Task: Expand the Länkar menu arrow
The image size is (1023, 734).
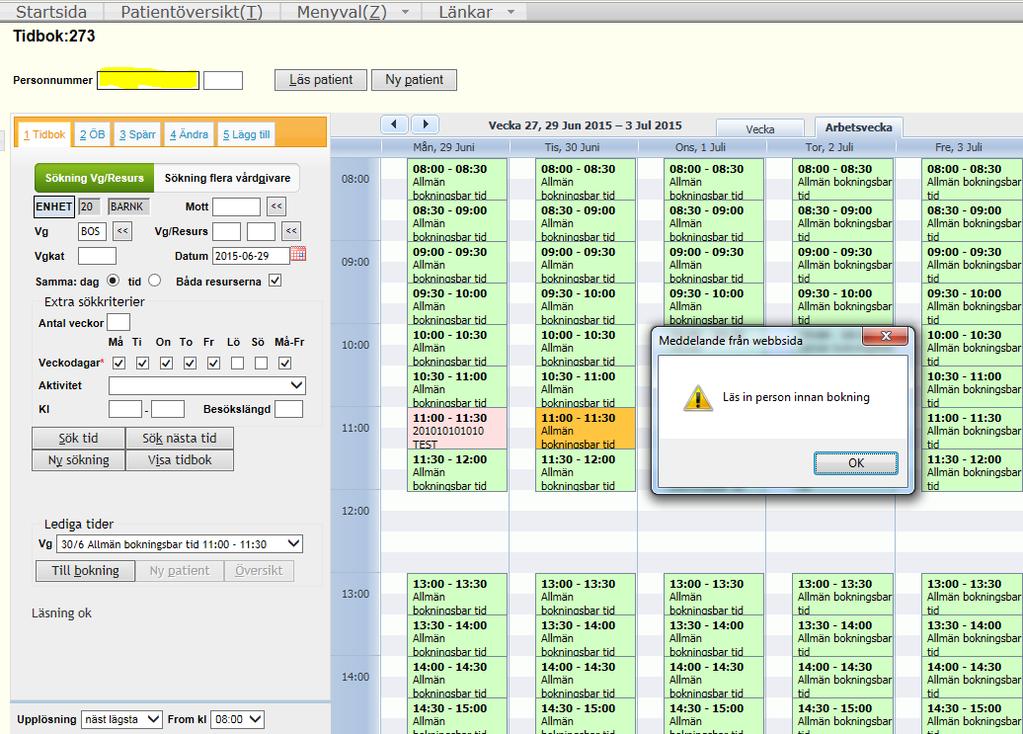Action: tap(511, 12)
